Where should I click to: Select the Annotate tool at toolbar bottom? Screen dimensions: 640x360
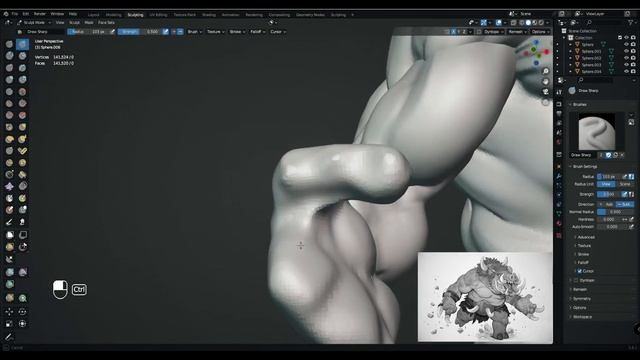coord(9,337)
